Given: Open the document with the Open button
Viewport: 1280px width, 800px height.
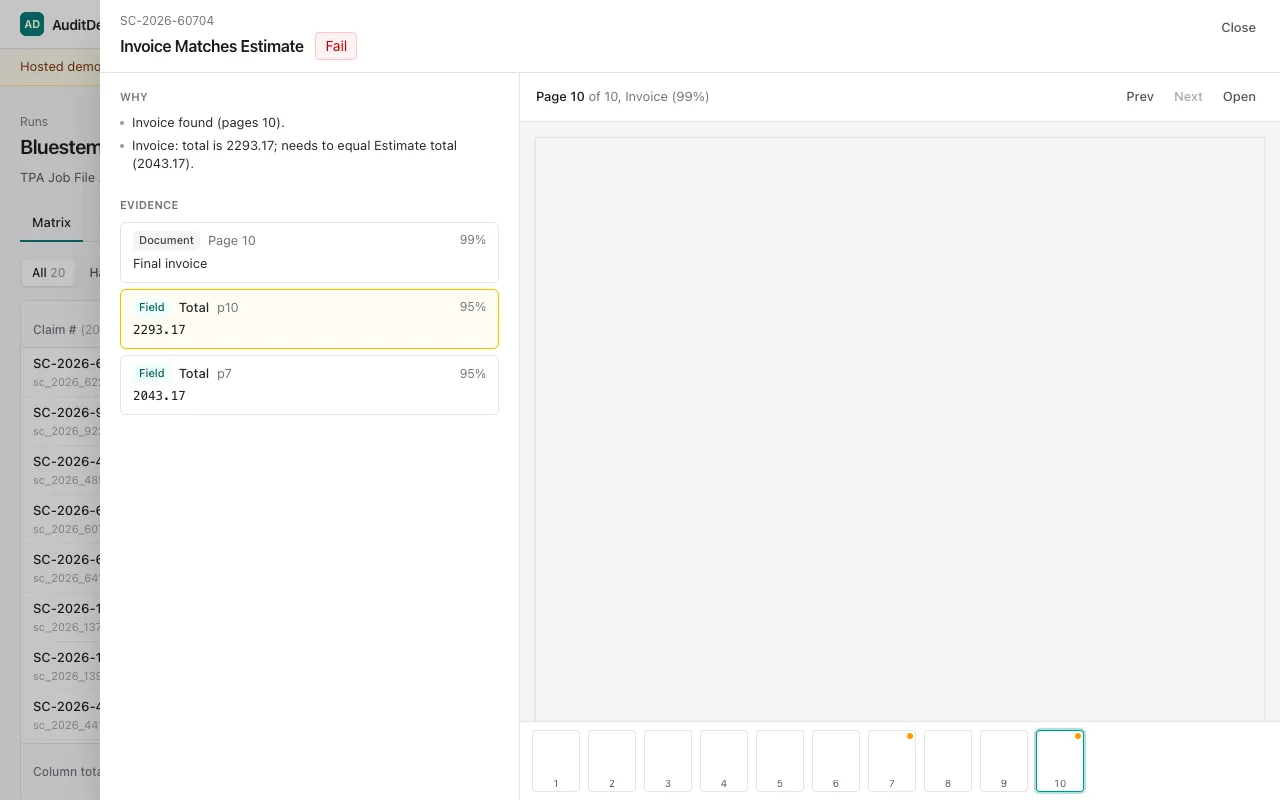Looking at the screenshot, I should (x=1239, y=97).
